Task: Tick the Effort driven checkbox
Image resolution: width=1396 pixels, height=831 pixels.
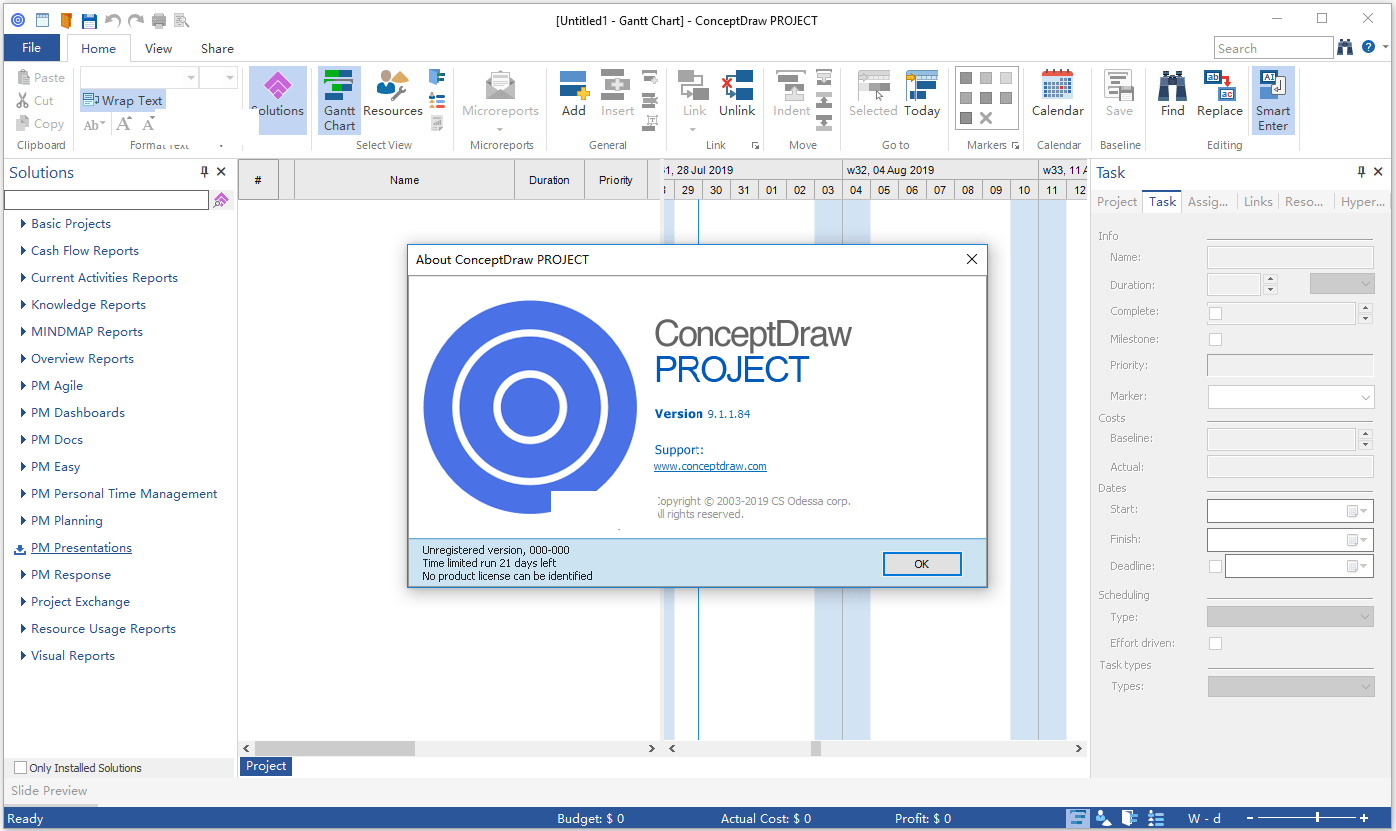Action: point(1215,643)
